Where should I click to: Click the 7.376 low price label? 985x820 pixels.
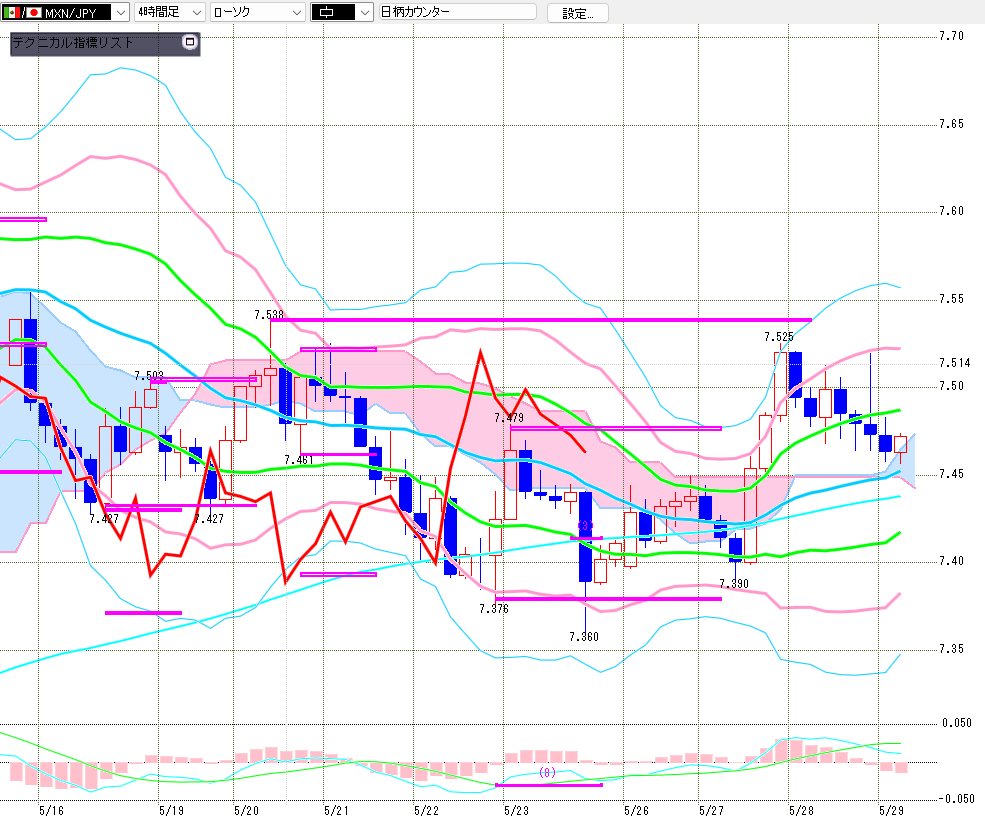tap(494, 608)
